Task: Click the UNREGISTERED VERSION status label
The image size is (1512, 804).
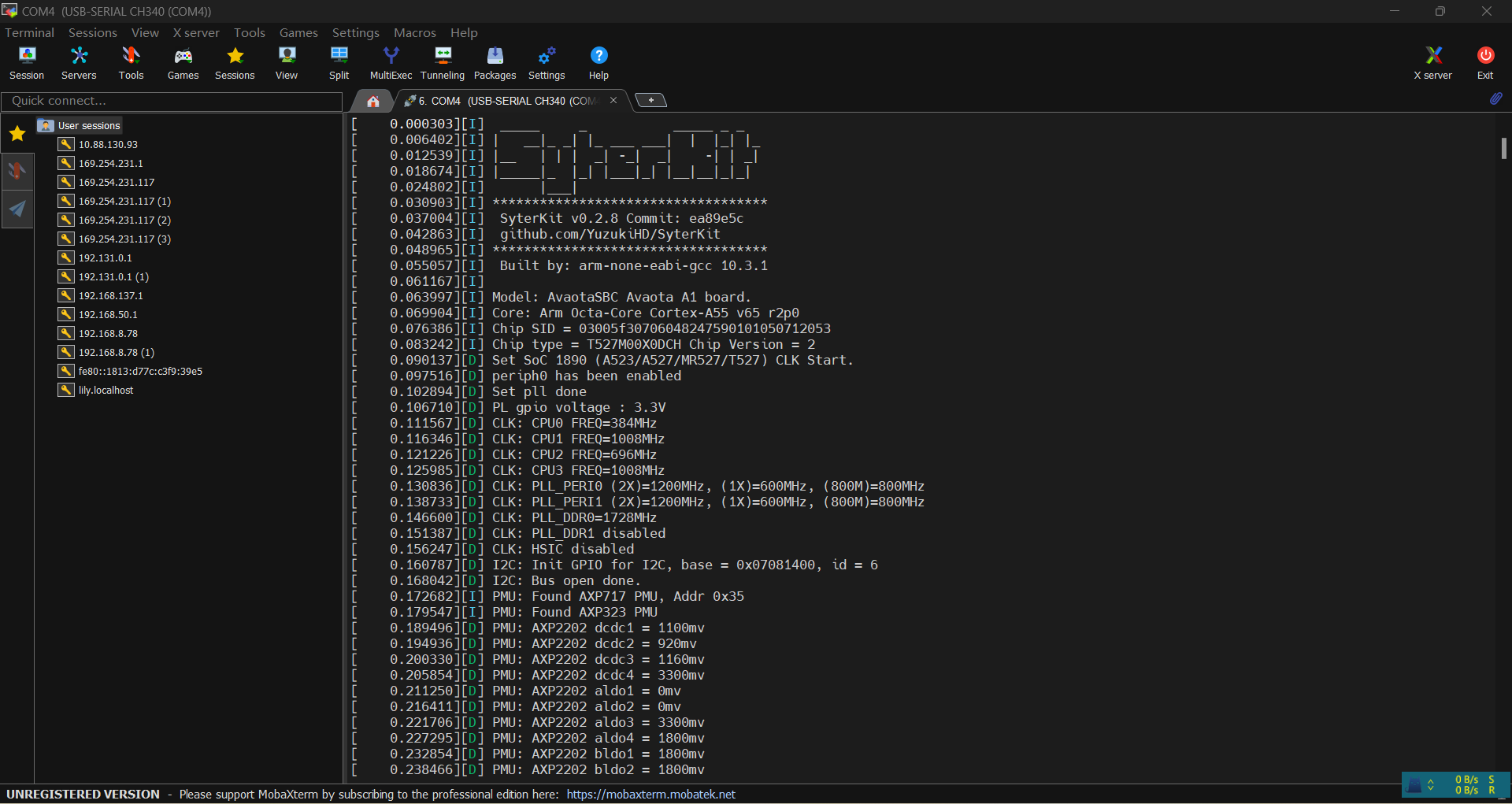Action: [x=83, y=794]
